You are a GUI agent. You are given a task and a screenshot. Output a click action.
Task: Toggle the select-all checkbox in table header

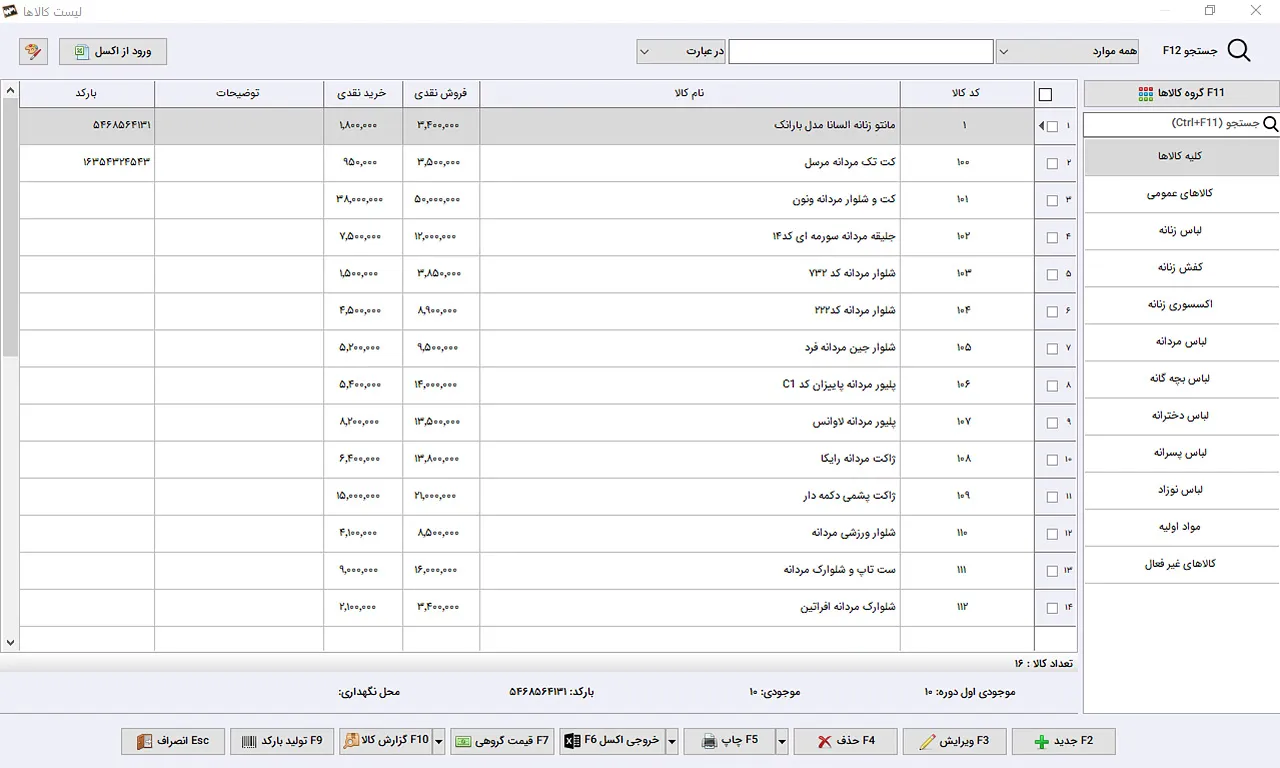coord(1045,95)
